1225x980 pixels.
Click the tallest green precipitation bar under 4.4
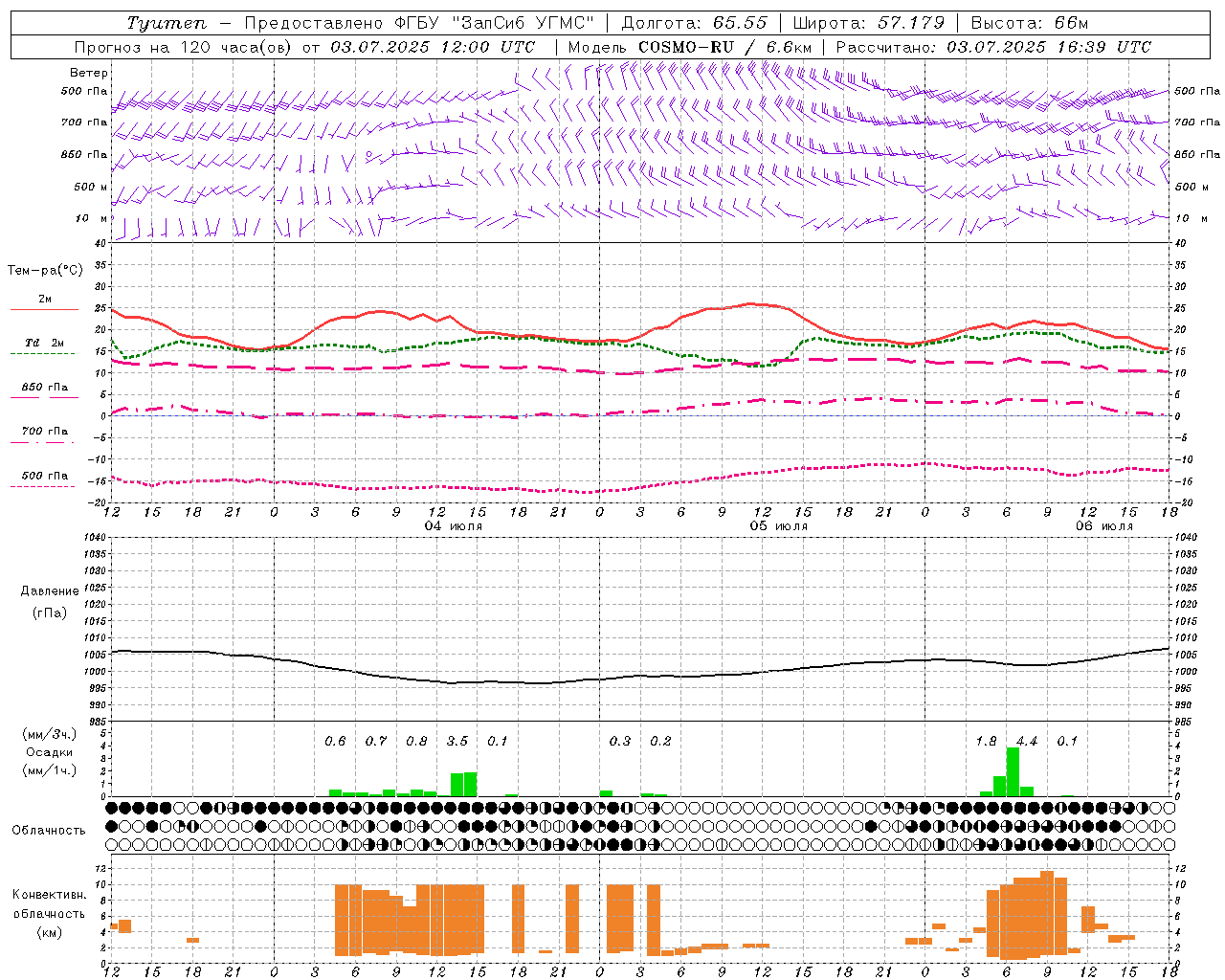[x=1013, y=771]
